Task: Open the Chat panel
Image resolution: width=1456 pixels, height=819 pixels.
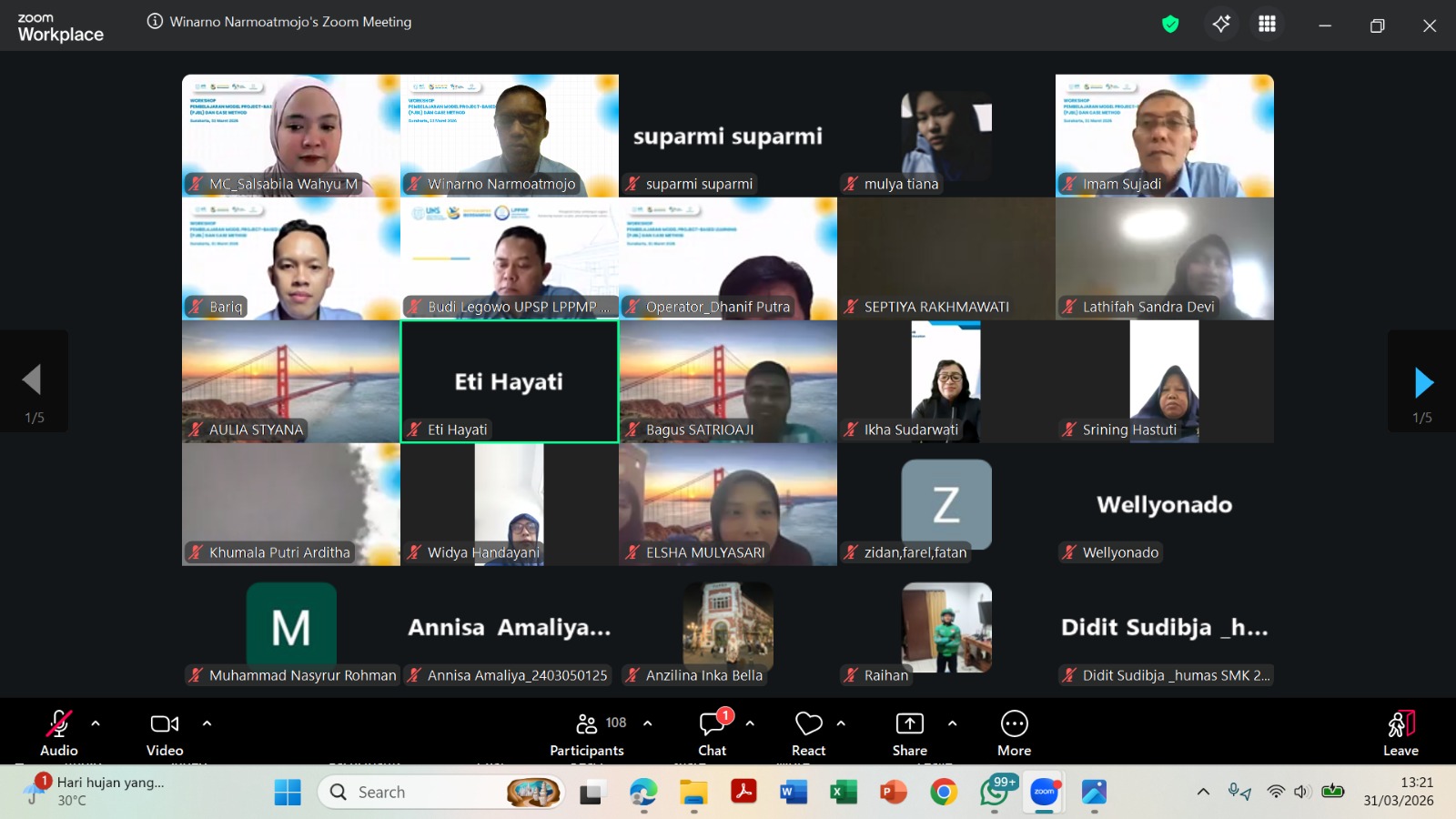Action: click(713, 732)
